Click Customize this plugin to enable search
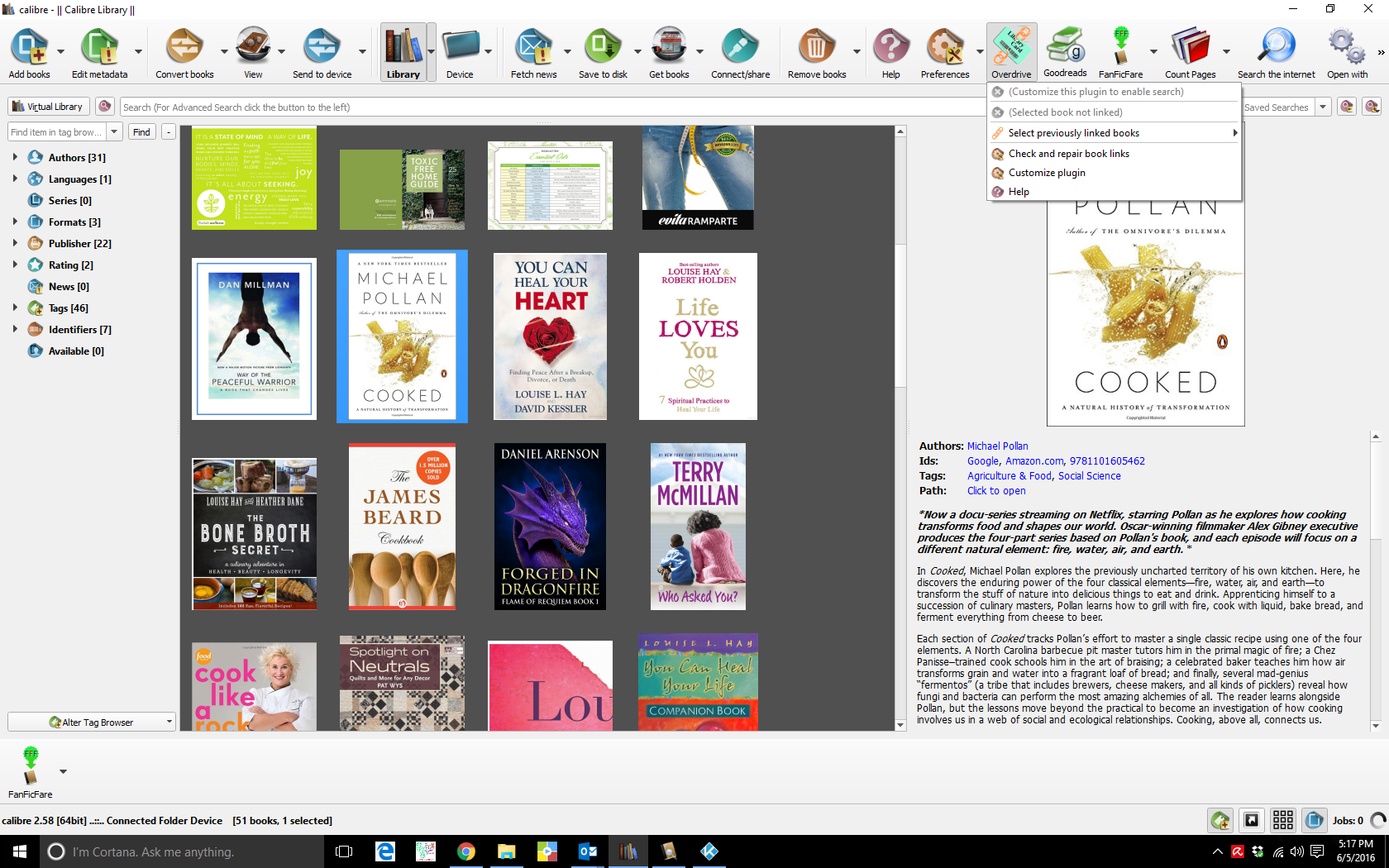Image resolution: width=1389 pixels, height=868 pixels. (1115, 92)
